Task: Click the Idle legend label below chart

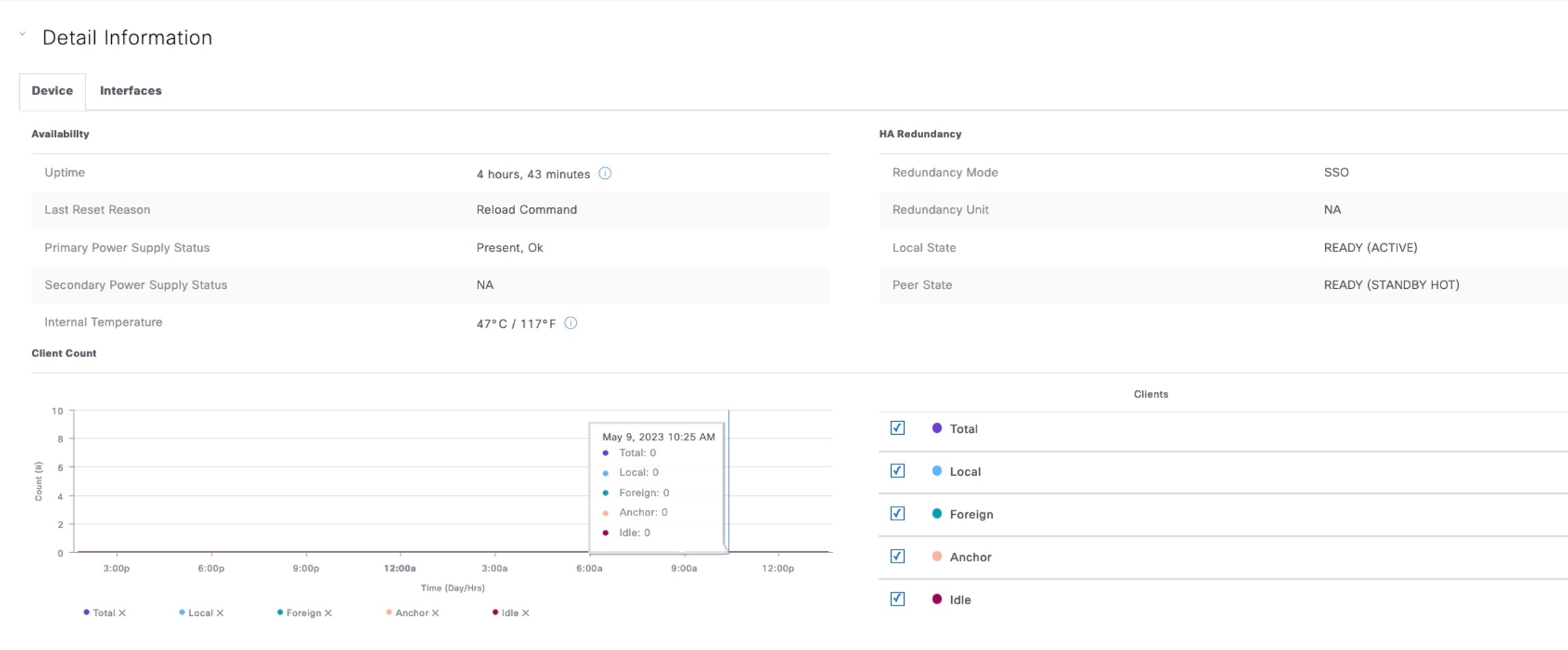Action: click(x=510, y=613)
